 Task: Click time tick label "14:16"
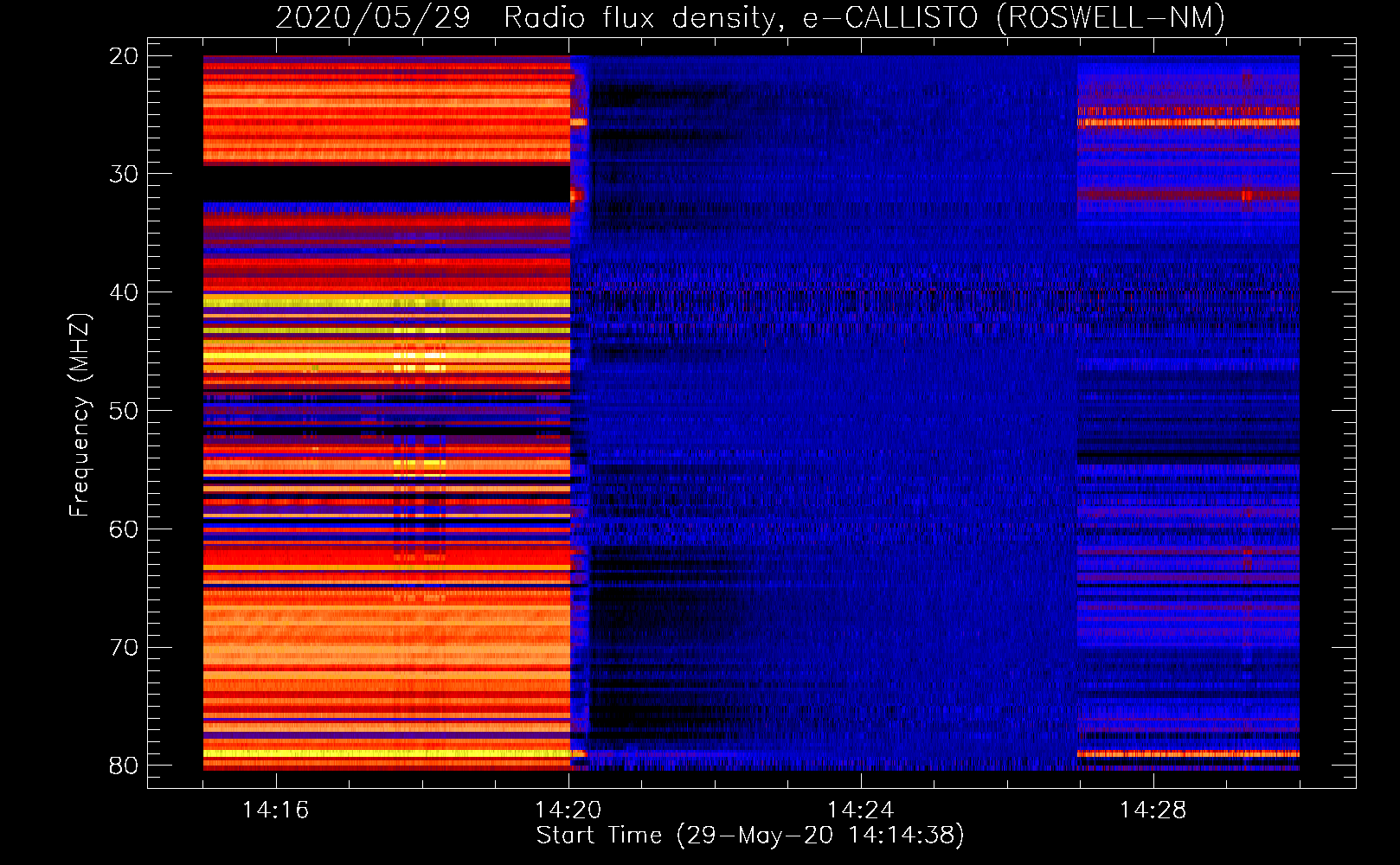pos(275,811)
